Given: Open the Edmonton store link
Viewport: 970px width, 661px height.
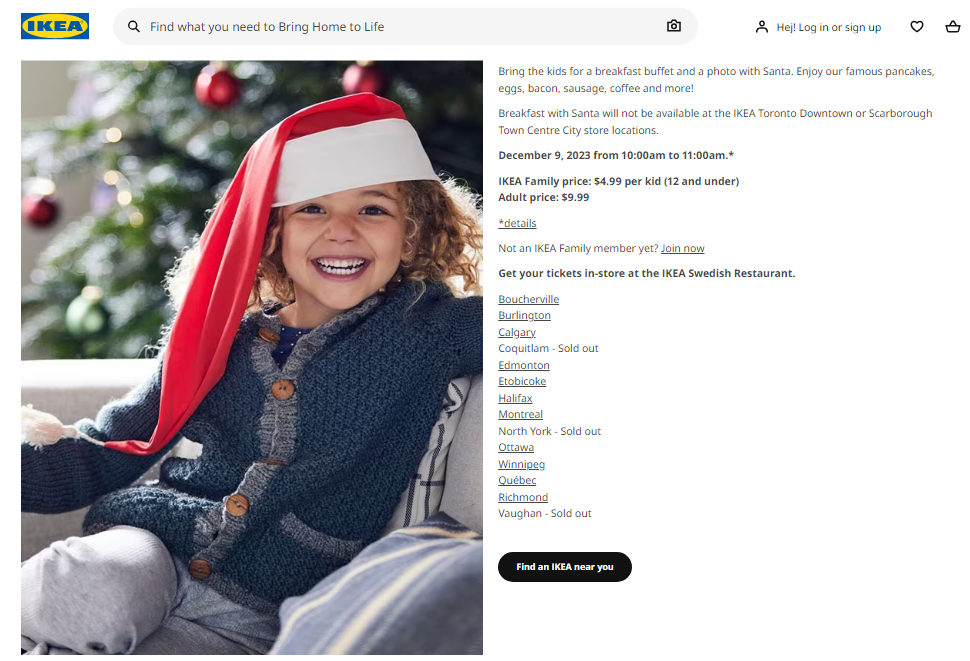Looking at the screenshot, I should pos(523,365).
